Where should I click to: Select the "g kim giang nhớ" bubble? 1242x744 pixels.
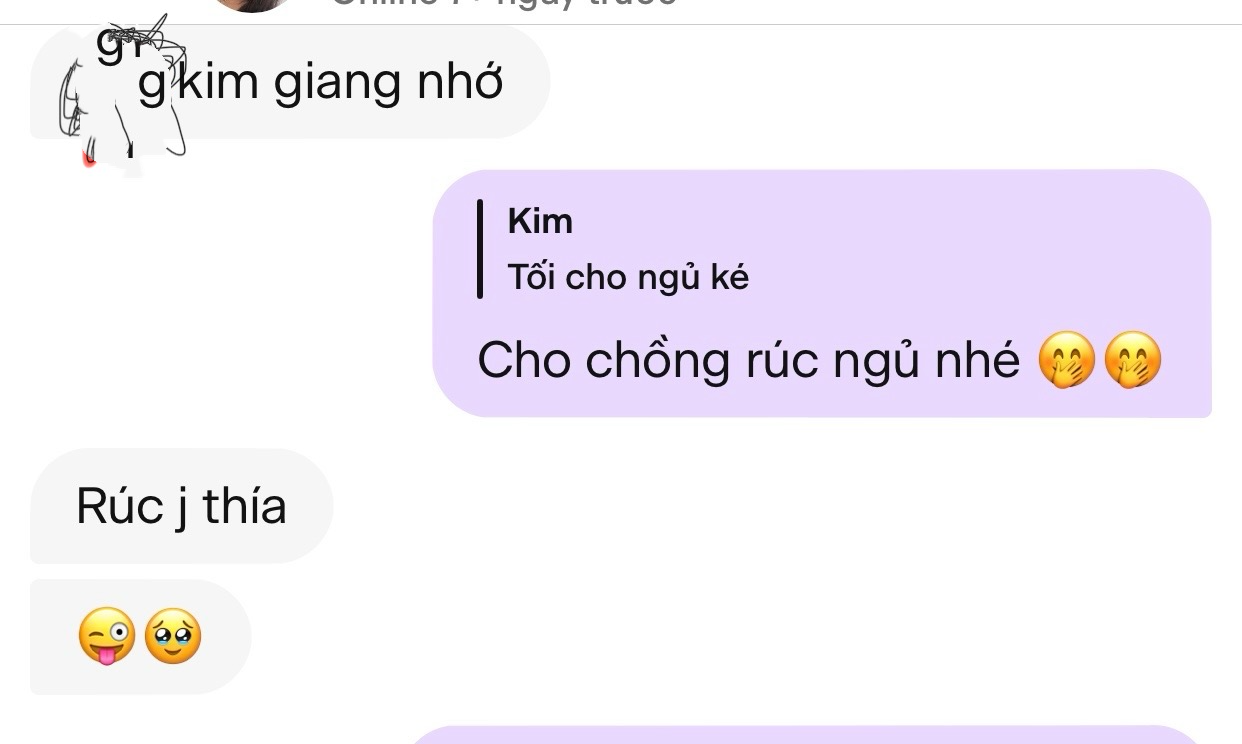290,82
